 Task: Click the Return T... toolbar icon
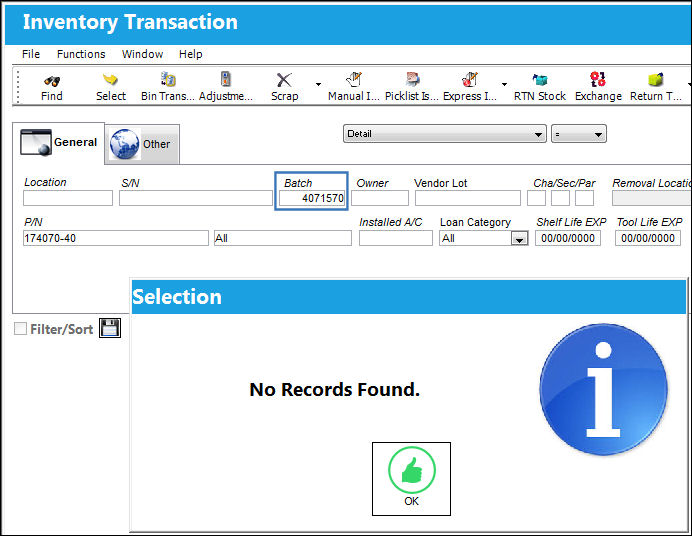tap(656, 80)
